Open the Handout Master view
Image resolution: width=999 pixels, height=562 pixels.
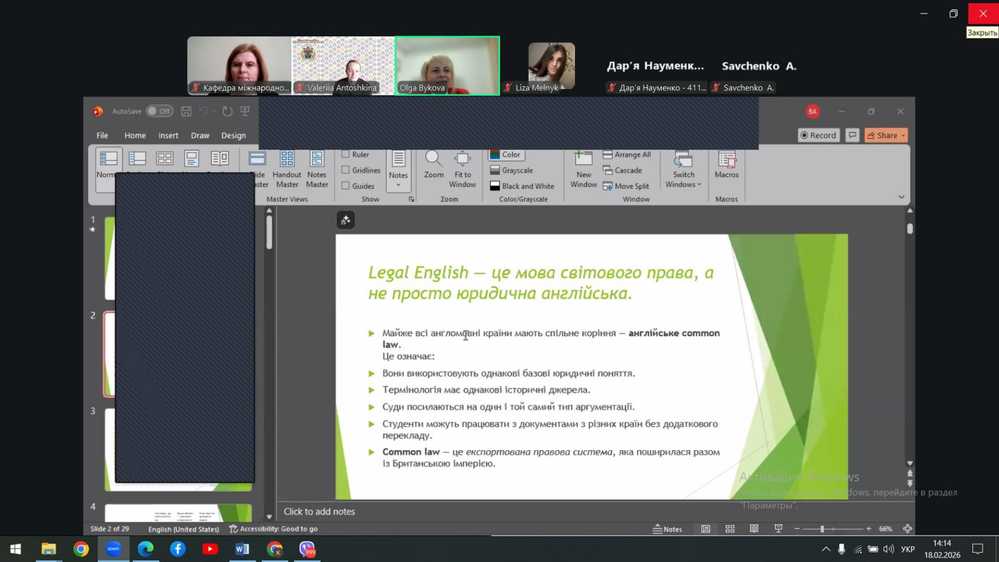click(287, 166)
